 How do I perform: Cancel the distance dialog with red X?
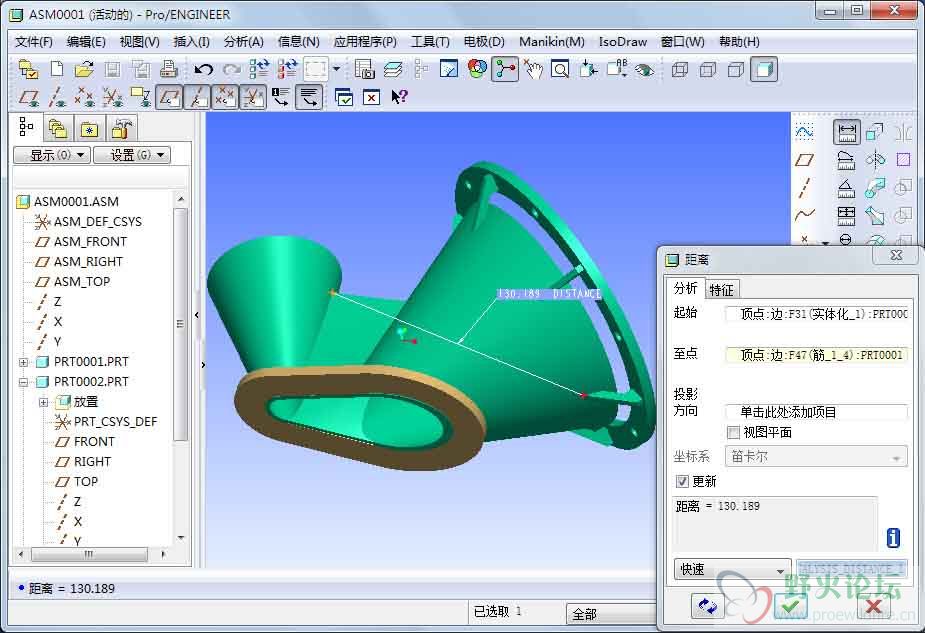874,606
